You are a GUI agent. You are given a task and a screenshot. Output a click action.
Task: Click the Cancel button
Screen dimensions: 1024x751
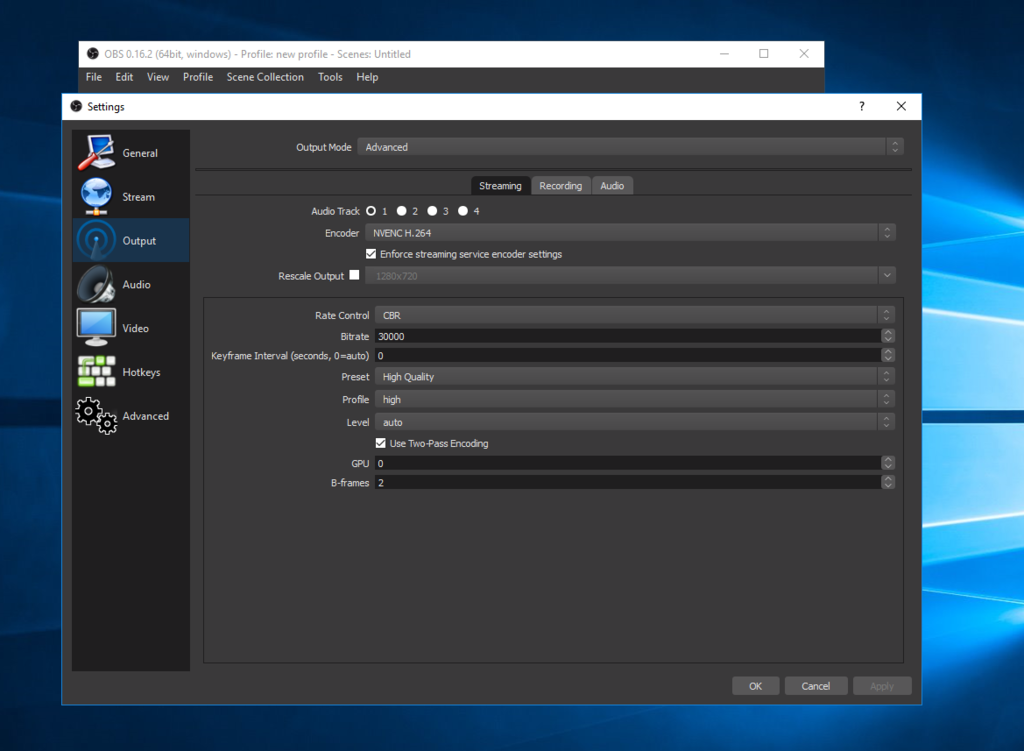click(816, 686)
